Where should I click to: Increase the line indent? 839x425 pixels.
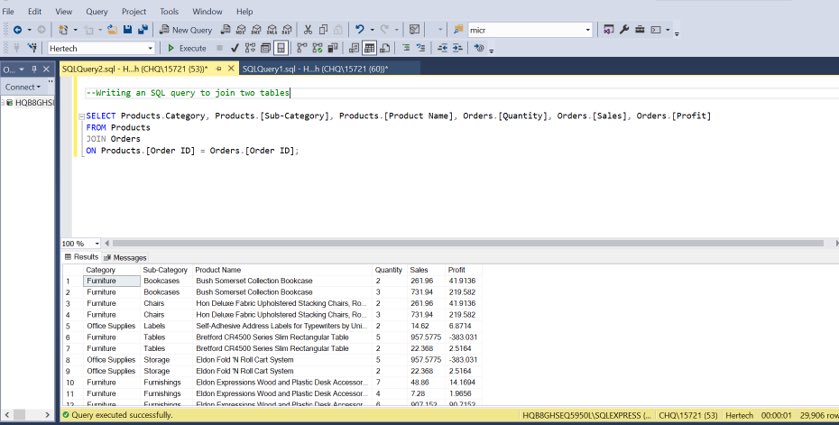point(457,48)
